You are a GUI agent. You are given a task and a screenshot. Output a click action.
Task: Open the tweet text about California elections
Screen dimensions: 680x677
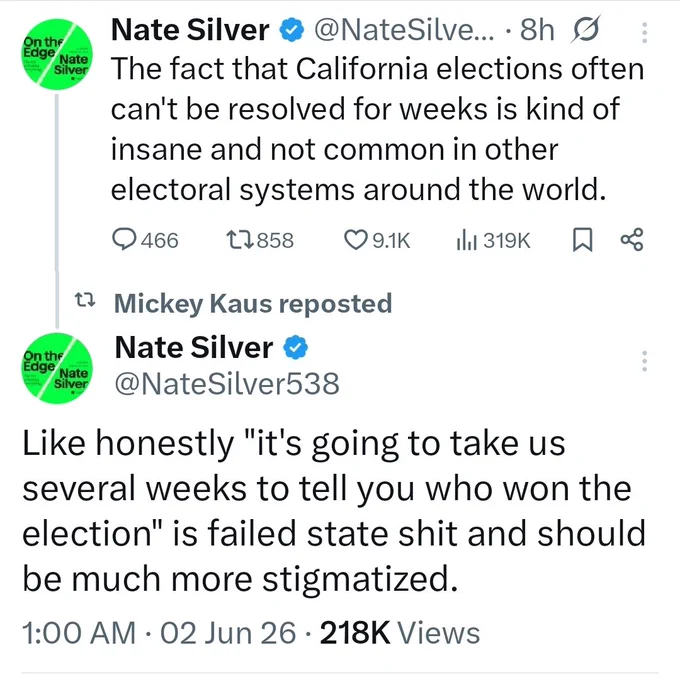tap(377, 129)
